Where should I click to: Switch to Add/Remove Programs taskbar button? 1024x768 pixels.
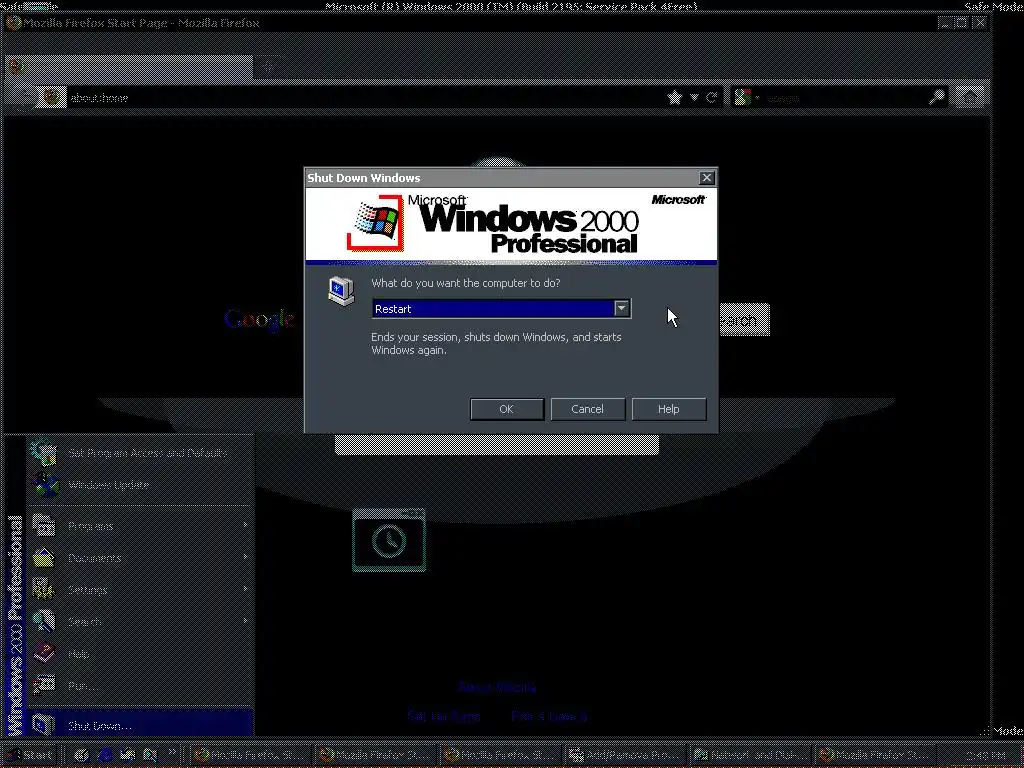626,755
